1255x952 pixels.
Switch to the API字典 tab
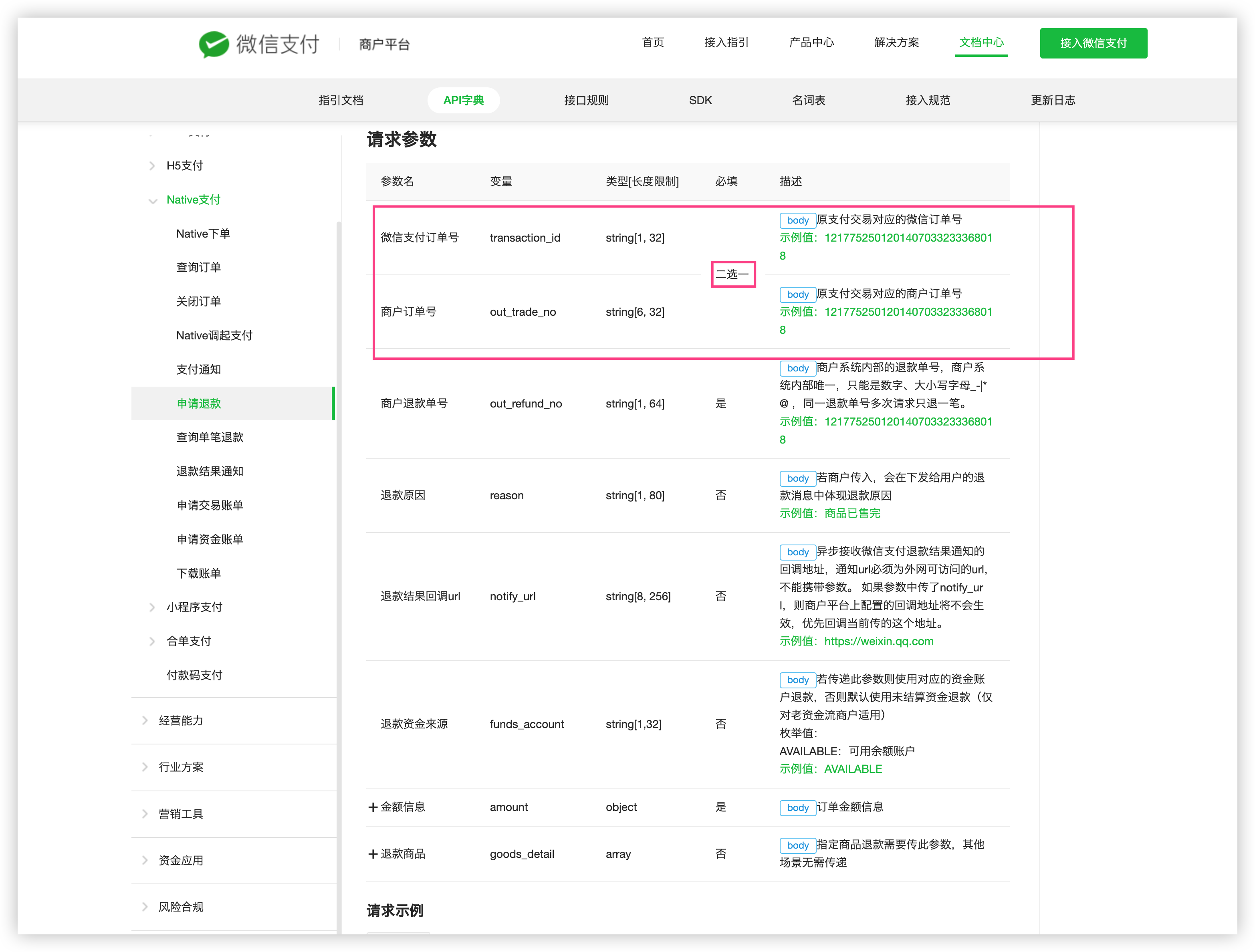click(x=464, y=101)
